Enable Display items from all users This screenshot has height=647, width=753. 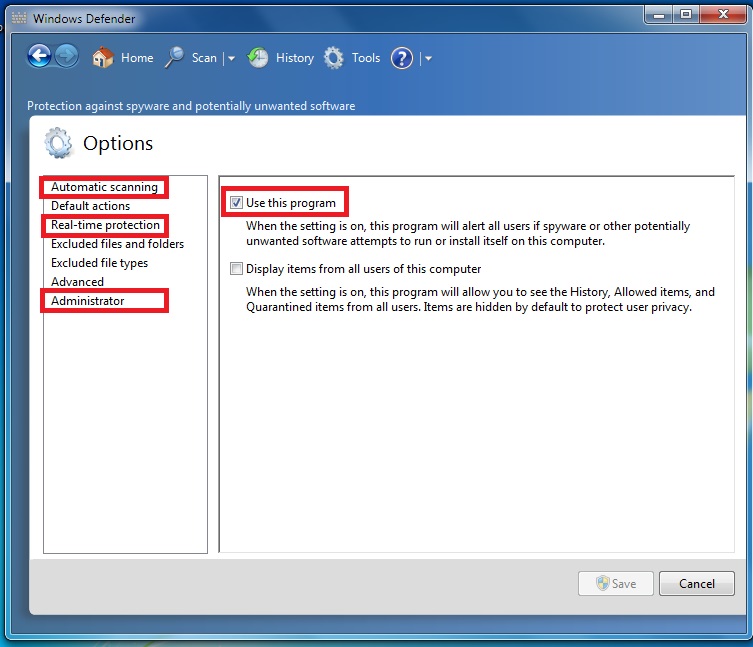(236, 269)
